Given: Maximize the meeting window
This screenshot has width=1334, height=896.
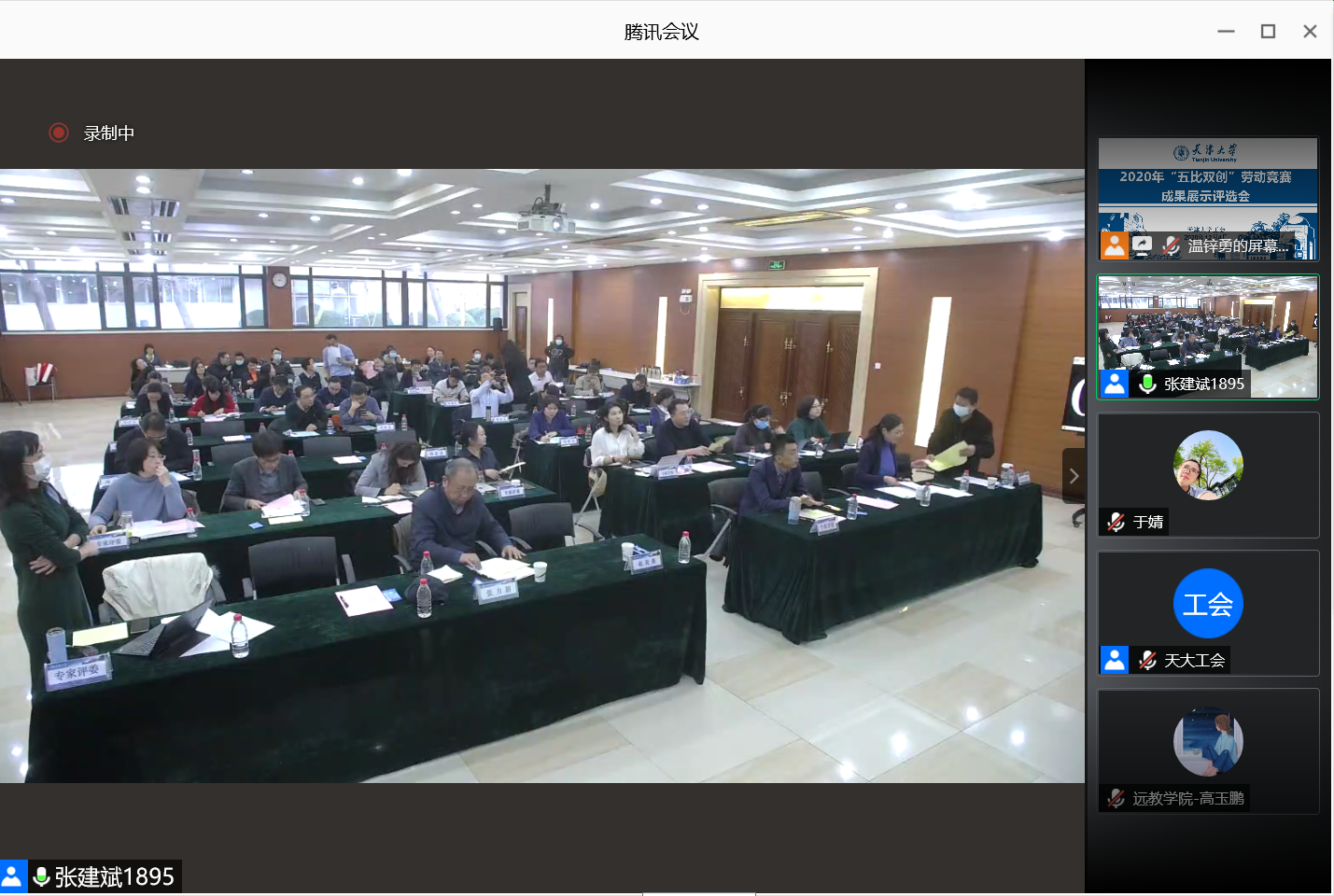Looking at the screenshot, I should pos(1267,30).
